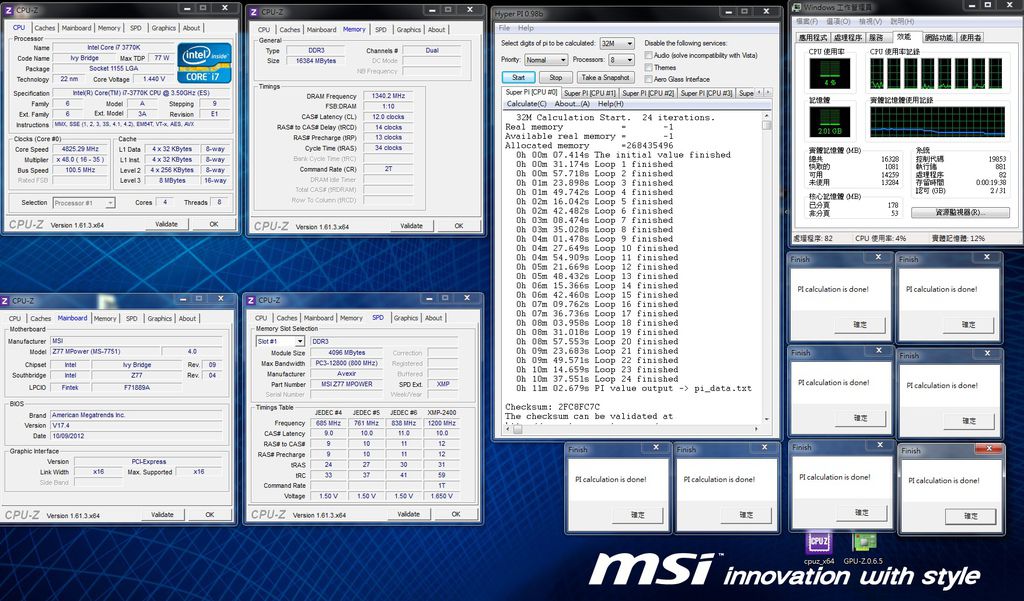Click the mainboard model Z77 MPower (MS-7751)
This screenshot has height=601, width=1024.
[x=104, y=351]
